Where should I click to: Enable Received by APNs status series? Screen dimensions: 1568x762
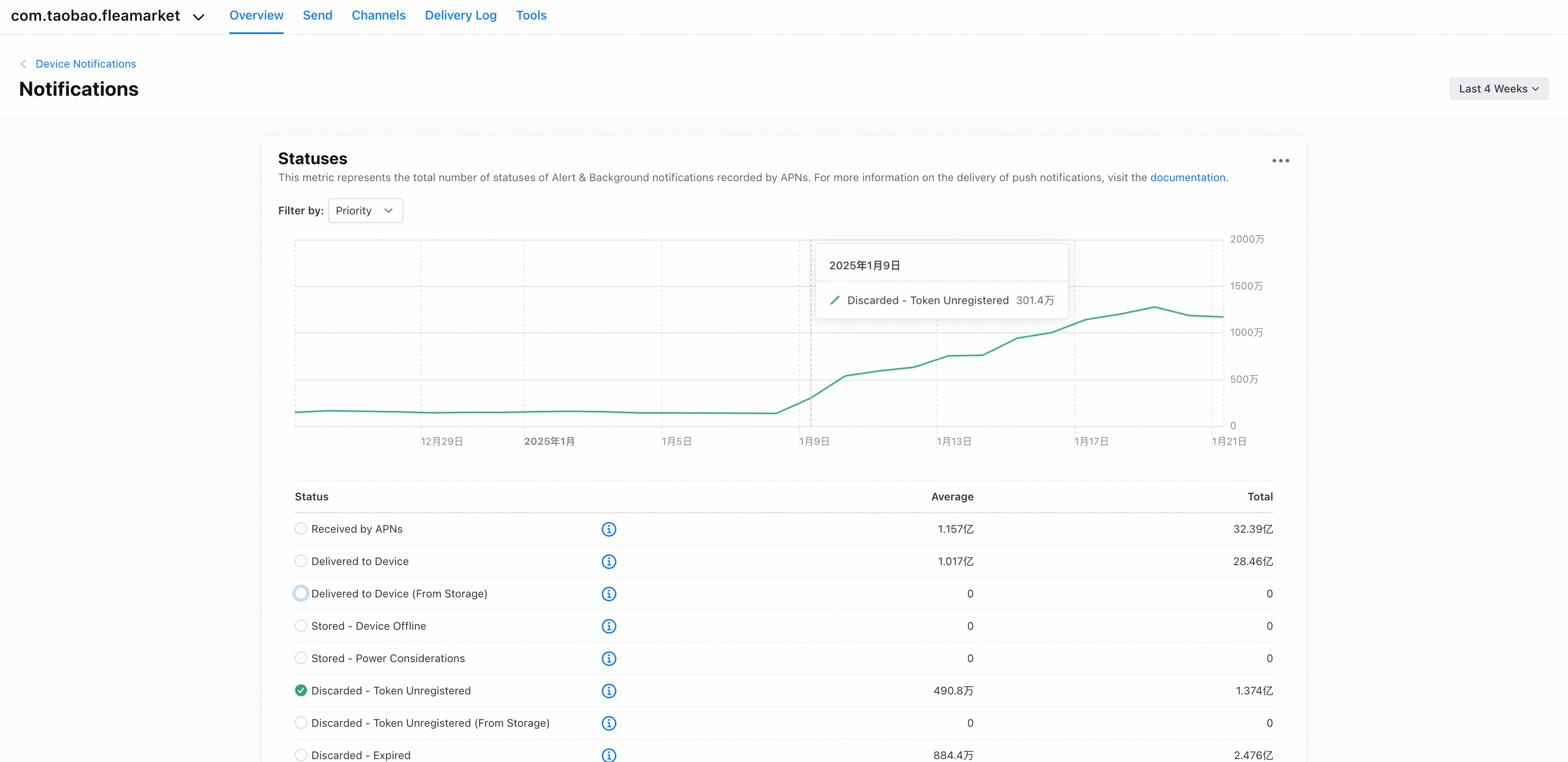pos(301,529)
